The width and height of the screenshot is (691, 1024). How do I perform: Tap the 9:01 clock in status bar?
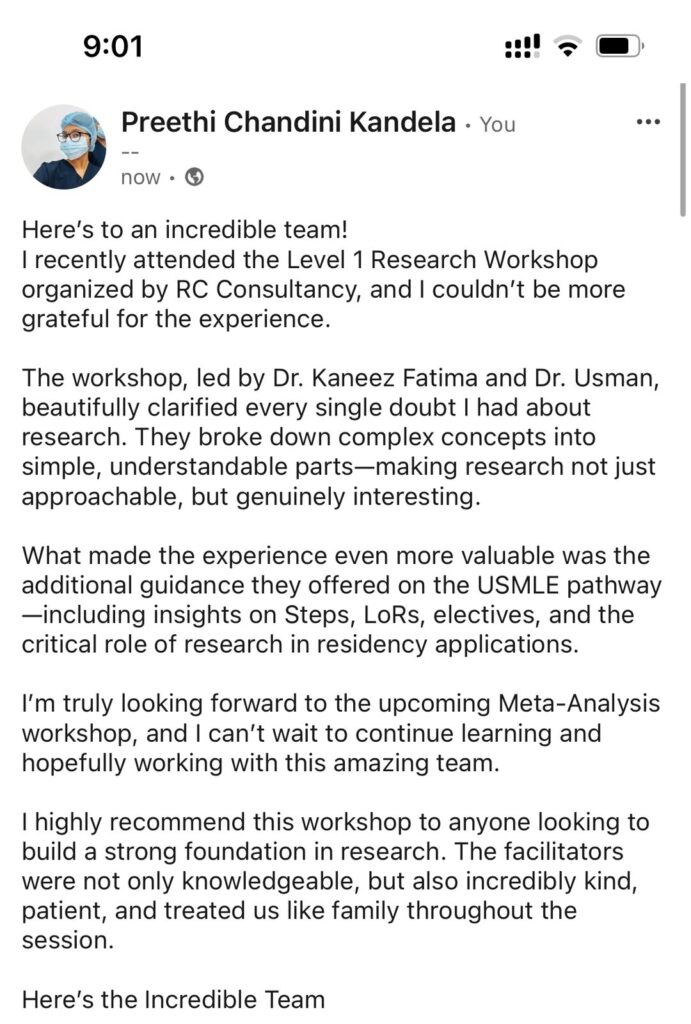click(x=113, y=46)
